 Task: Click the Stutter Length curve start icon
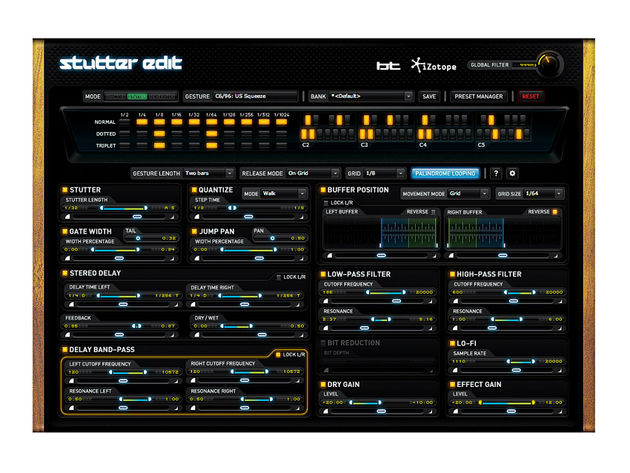click(68, 217)
